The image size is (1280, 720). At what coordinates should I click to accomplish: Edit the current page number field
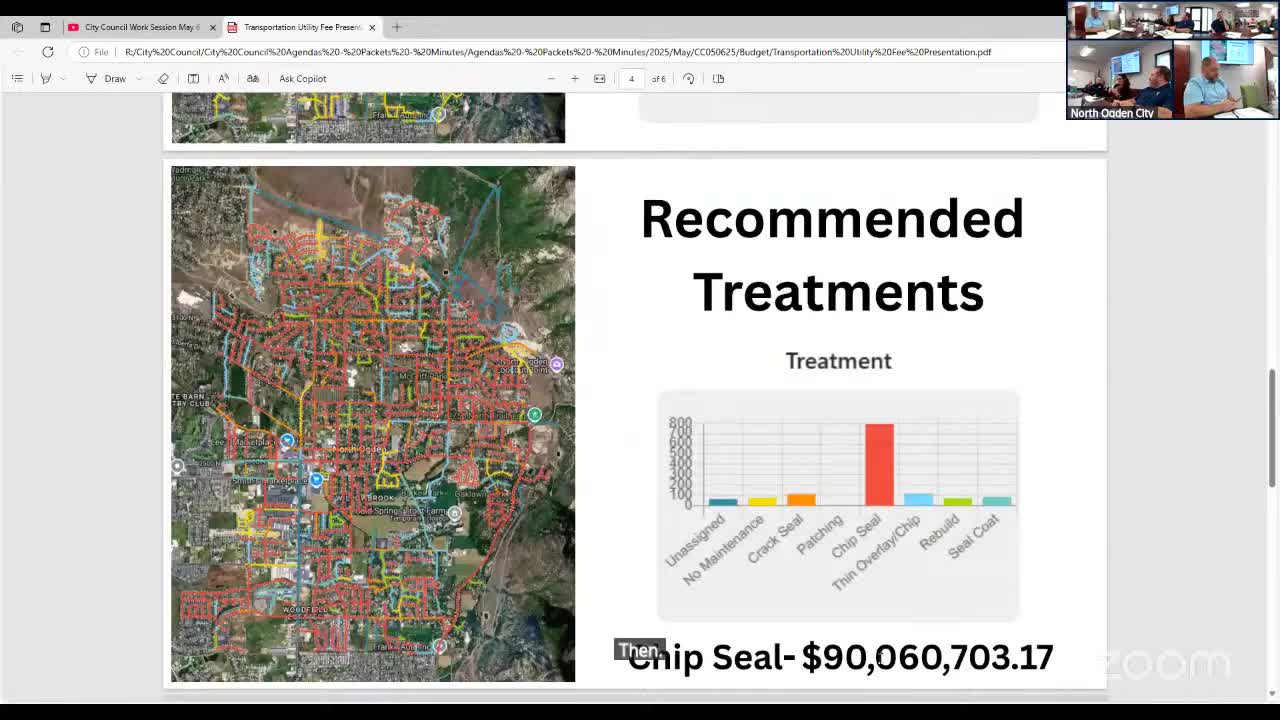coord(630,78)
